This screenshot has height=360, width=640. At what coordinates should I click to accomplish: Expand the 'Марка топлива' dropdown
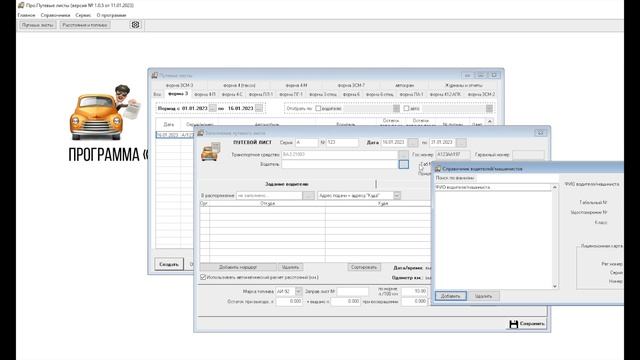(298, 291)
